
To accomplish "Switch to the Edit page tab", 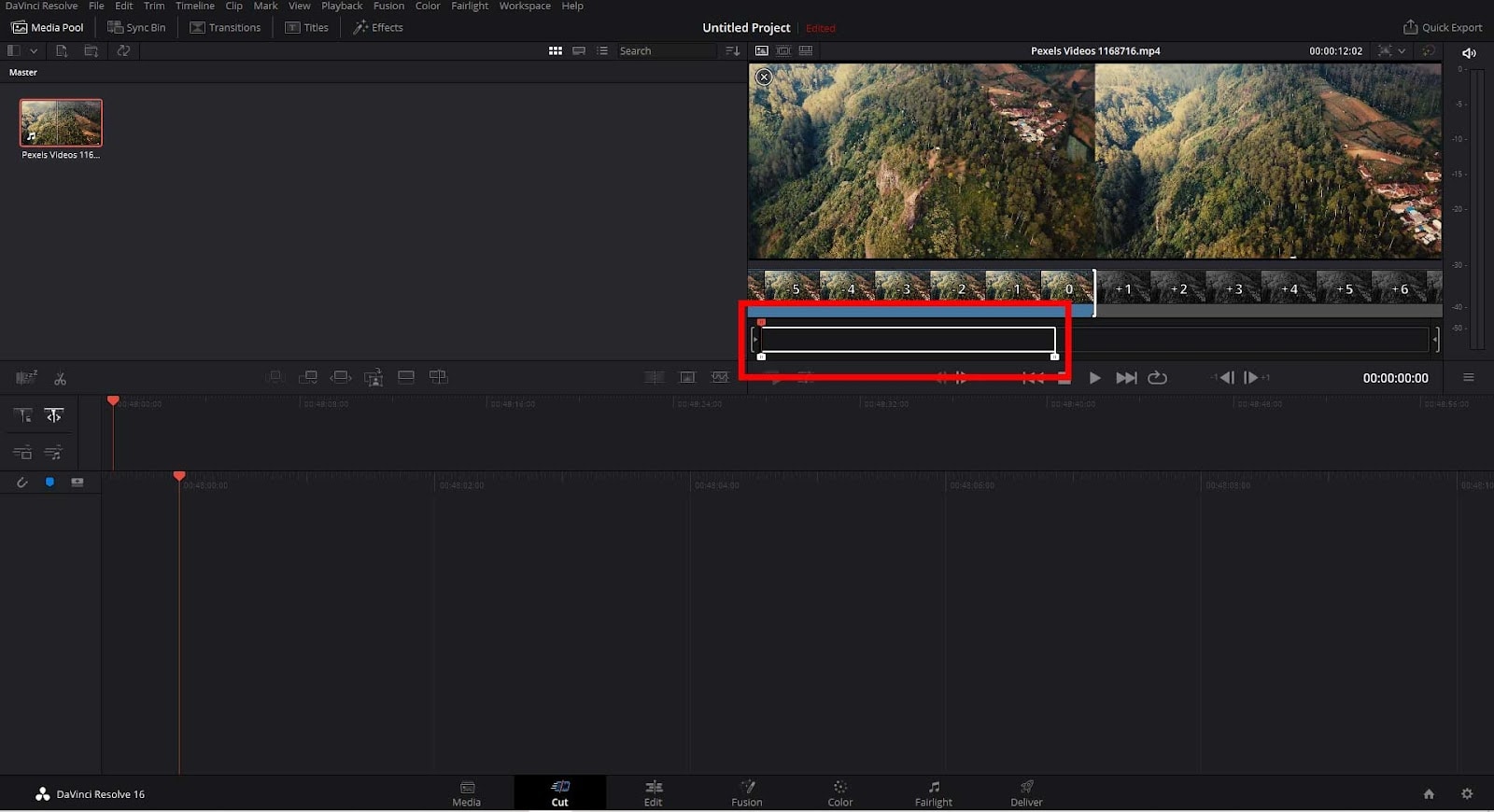I will 654,793.
